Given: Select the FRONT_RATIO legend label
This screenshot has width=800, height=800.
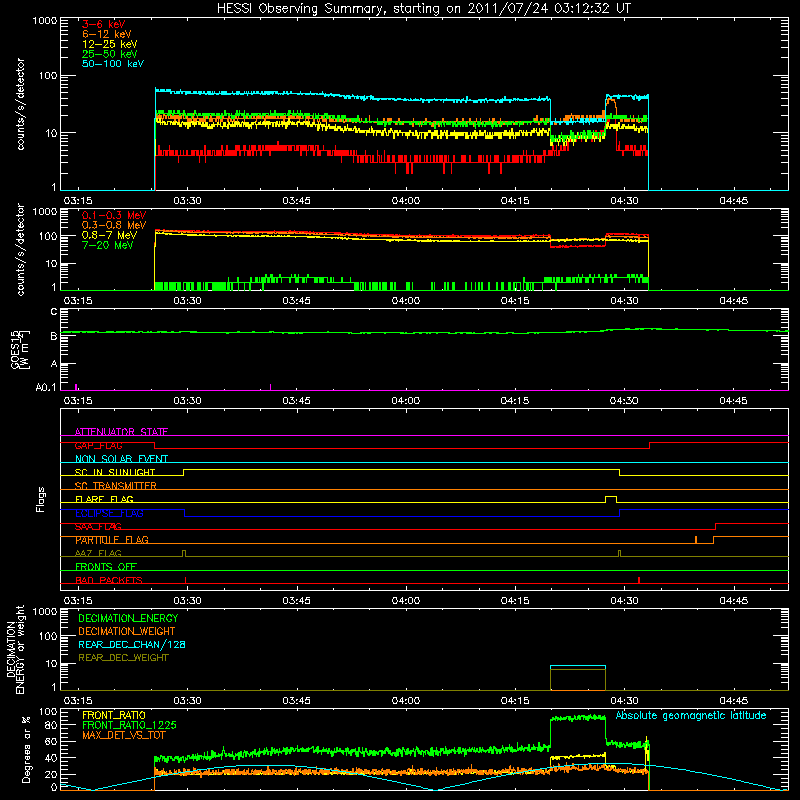Looking at the screenshot, I should pyautogui.click(x=114, y=715).
